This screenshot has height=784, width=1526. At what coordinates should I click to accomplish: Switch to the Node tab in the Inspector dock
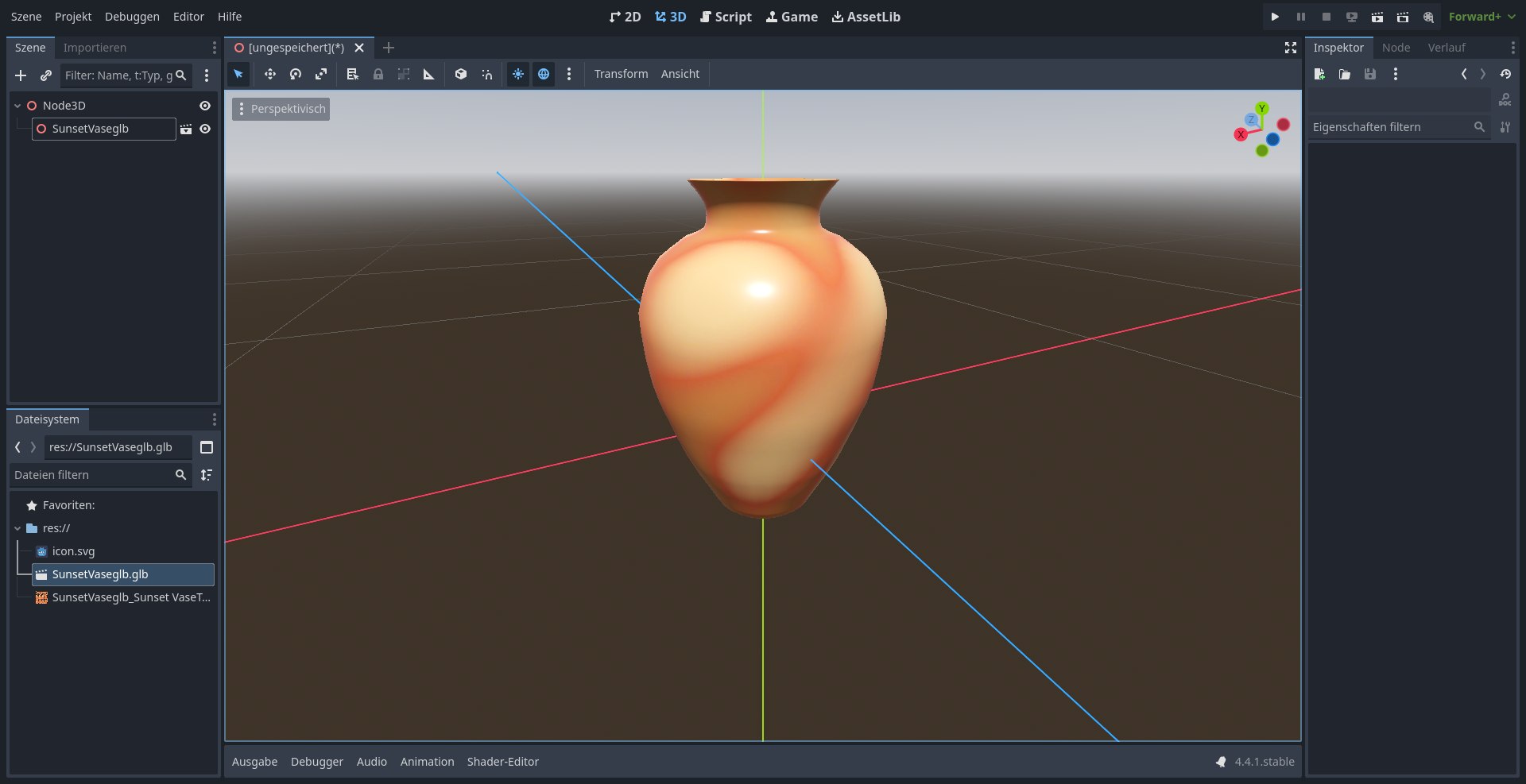(1396, 48)
